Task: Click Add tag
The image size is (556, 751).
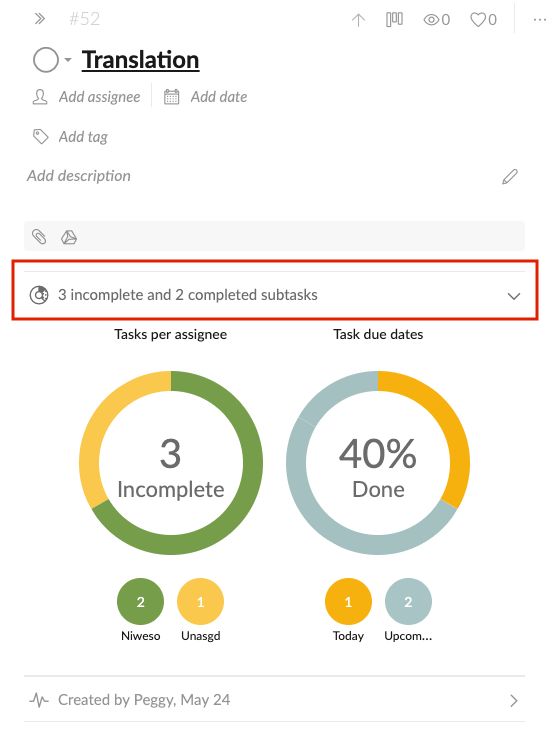Action: (x=70, y=137)
